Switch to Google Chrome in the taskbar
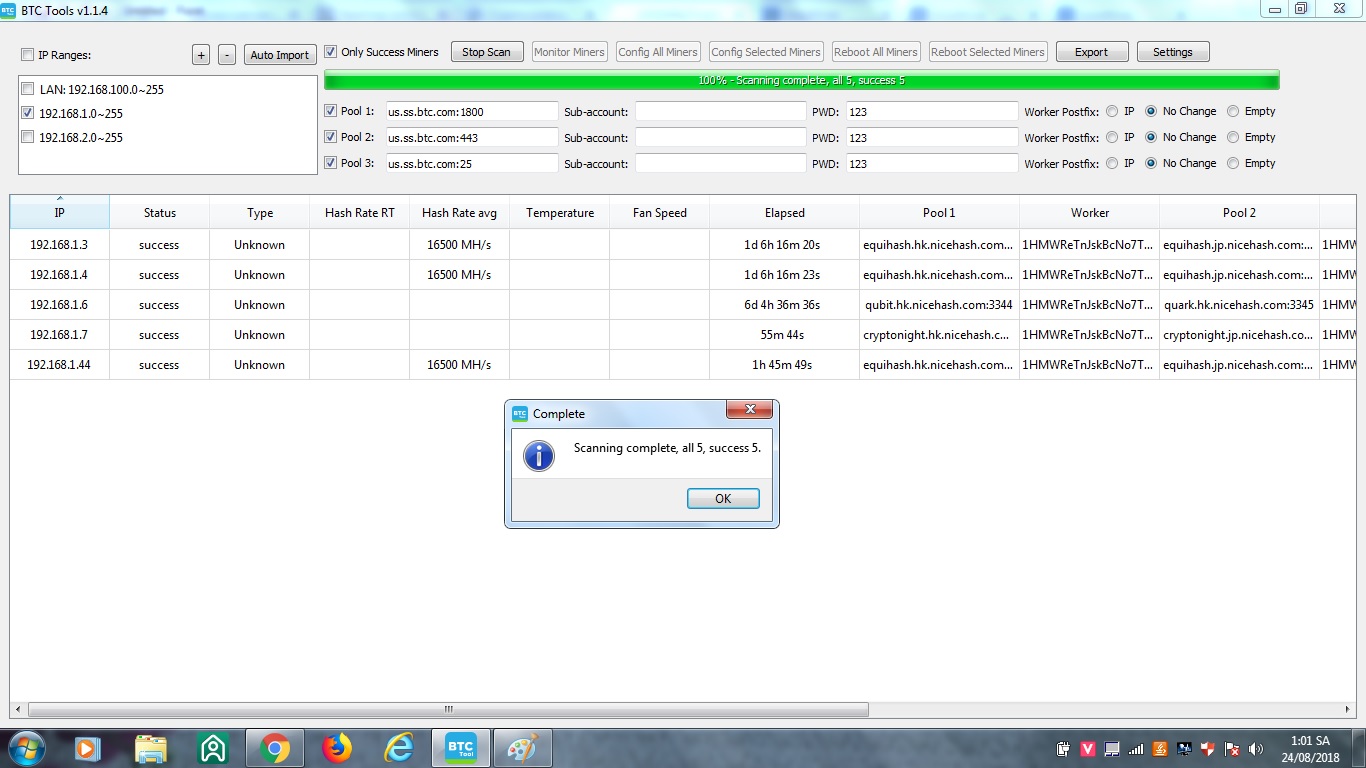This screenshot has width=1366, height=768. (275, 748)
